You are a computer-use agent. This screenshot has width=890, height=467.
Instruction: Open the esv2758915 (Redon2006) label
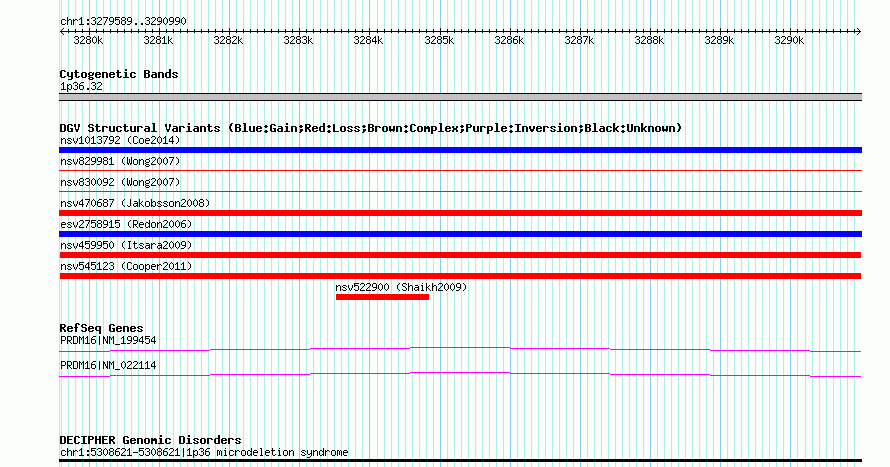(x=126, y=224)
